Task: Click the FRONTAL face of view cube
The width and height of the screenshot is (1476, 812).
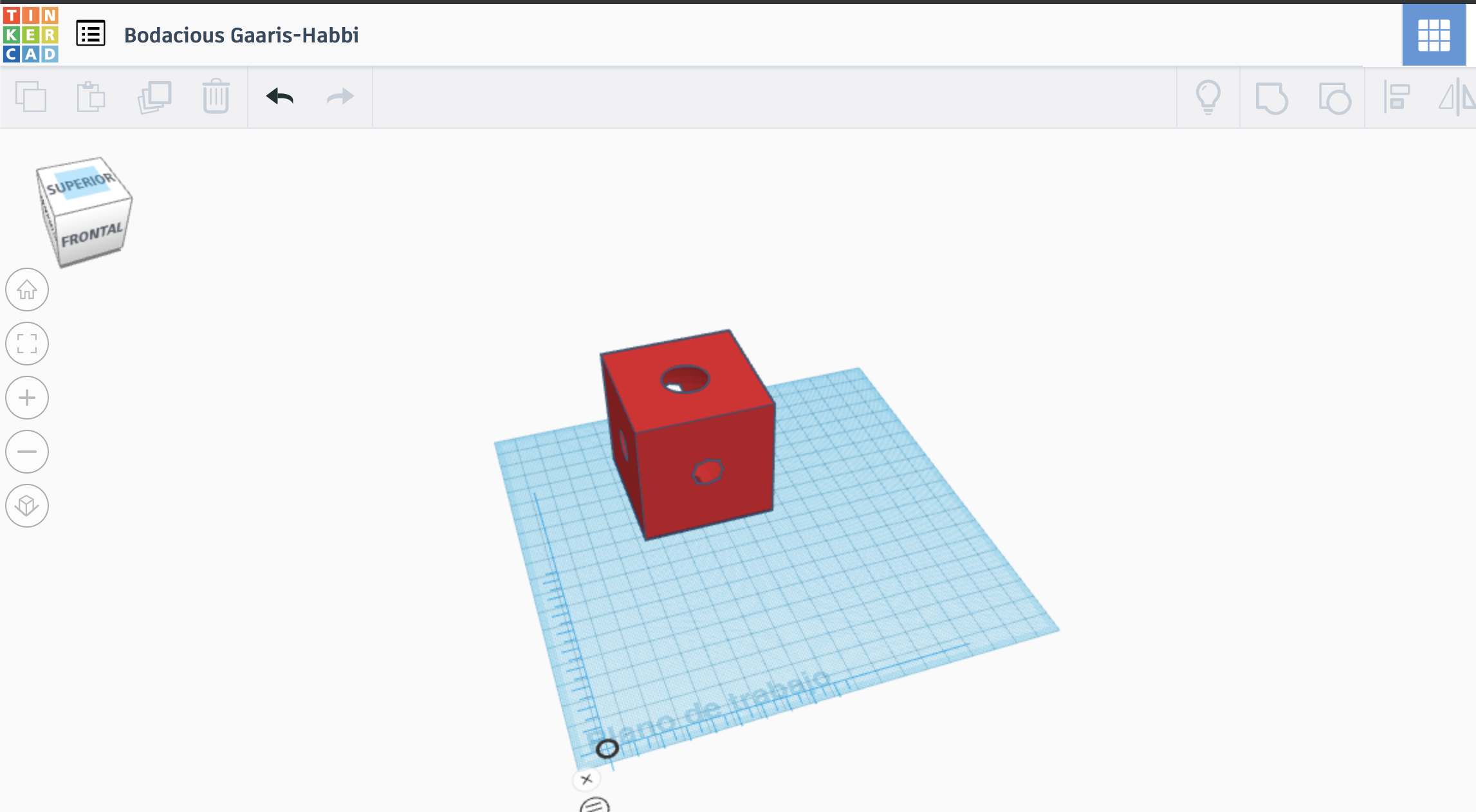Action: pyautogui.click(x=91, y=235)
